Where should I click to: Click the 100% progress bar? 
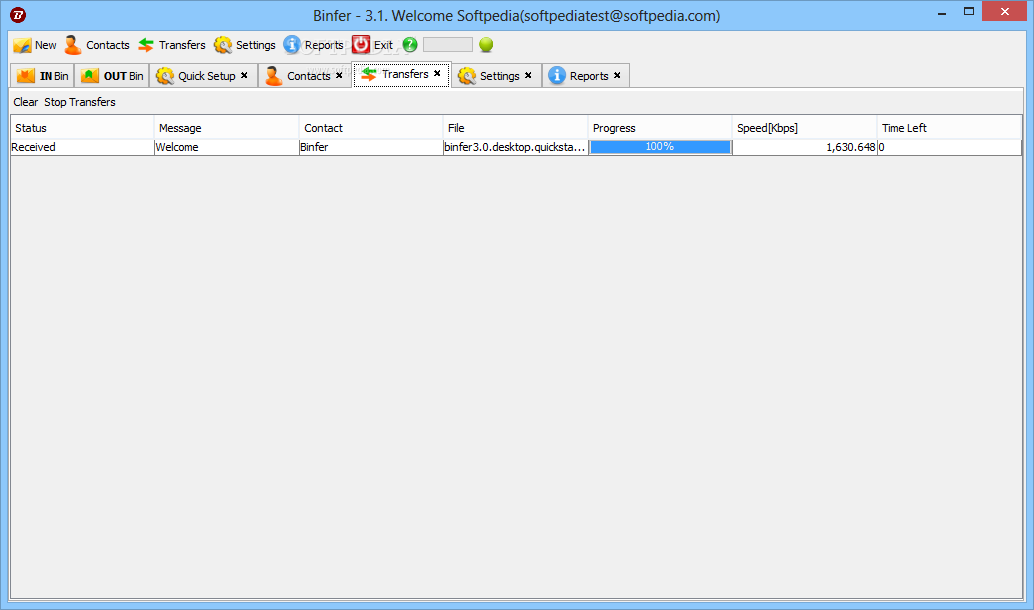(x=660, y=146)
